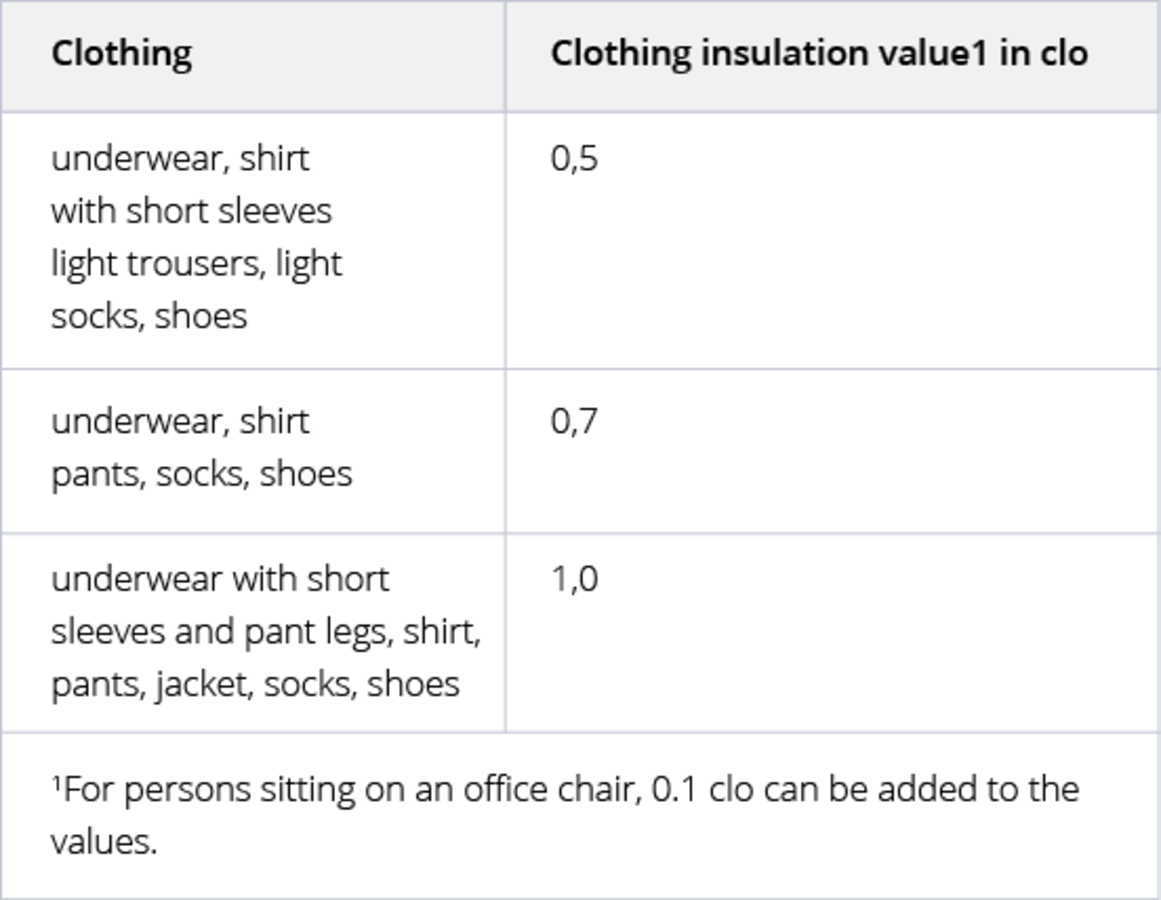Click "underwear, shirt" in the 0,5 row
Viewport: 1161px width, 900px height.
click(x=180, y=159)
